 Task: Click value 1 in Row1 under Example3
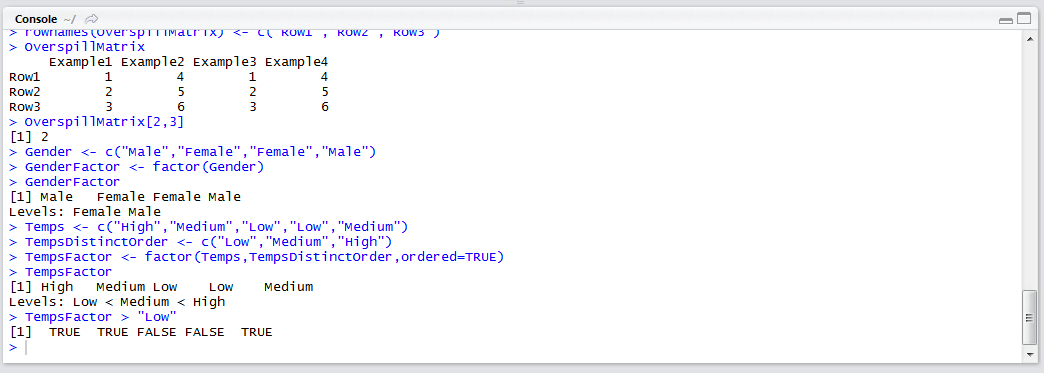[252, 77]
